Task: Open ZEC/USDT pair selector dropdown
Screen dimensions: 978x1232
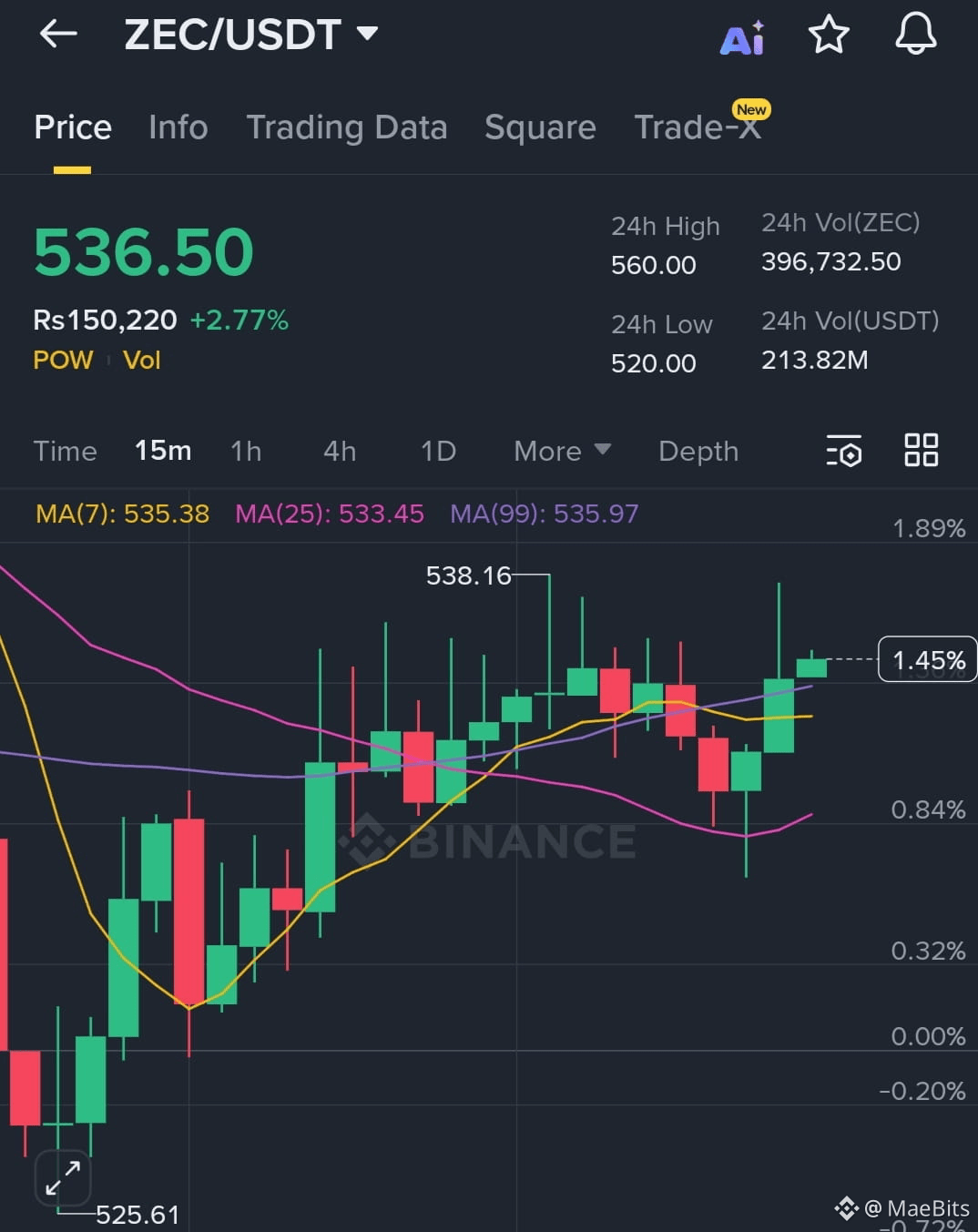Action: [251, 35]
